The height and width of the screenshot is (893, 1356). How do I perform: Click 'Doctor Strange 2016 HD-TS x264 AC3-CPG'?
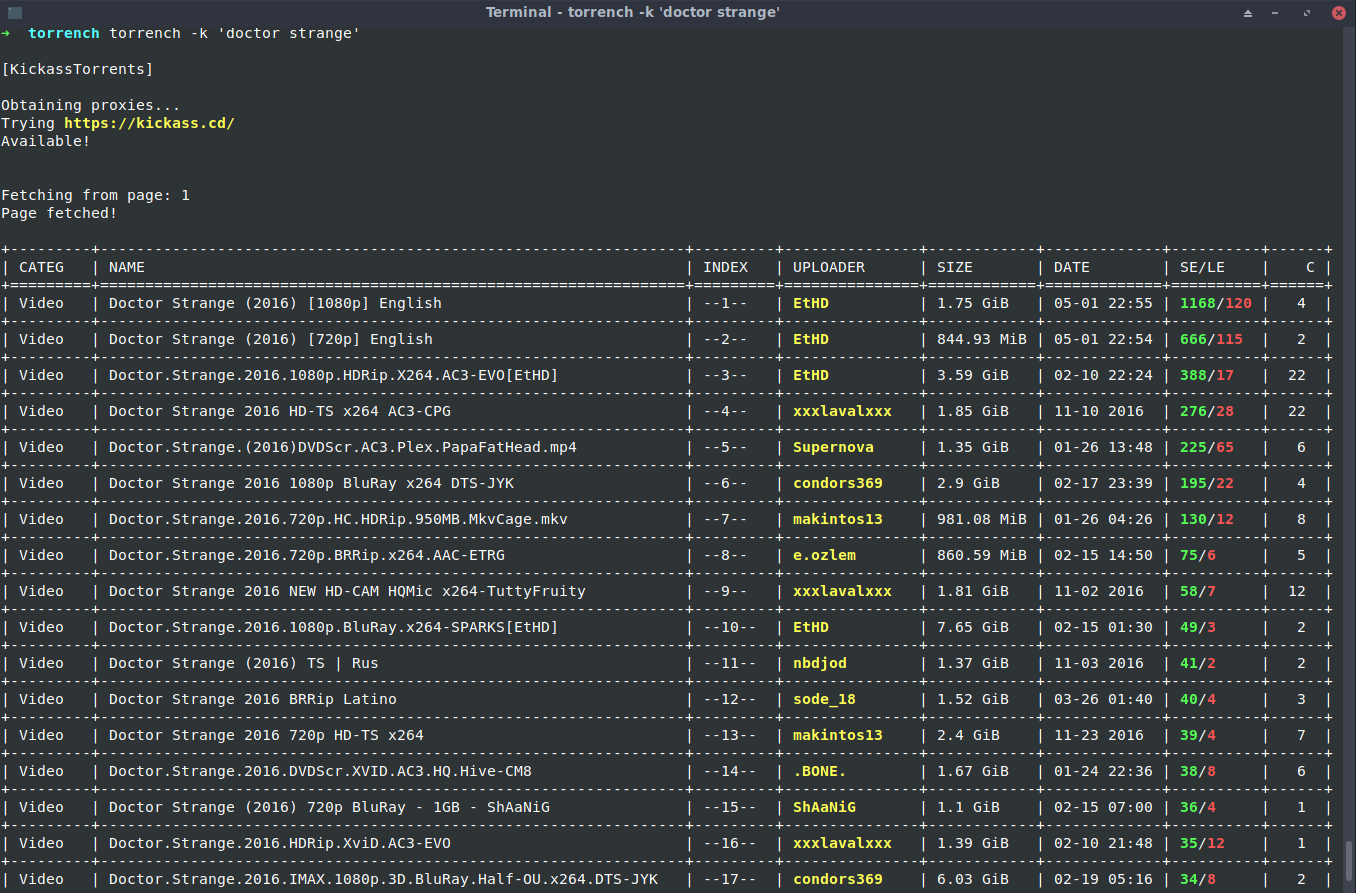(x=280, y=411)
